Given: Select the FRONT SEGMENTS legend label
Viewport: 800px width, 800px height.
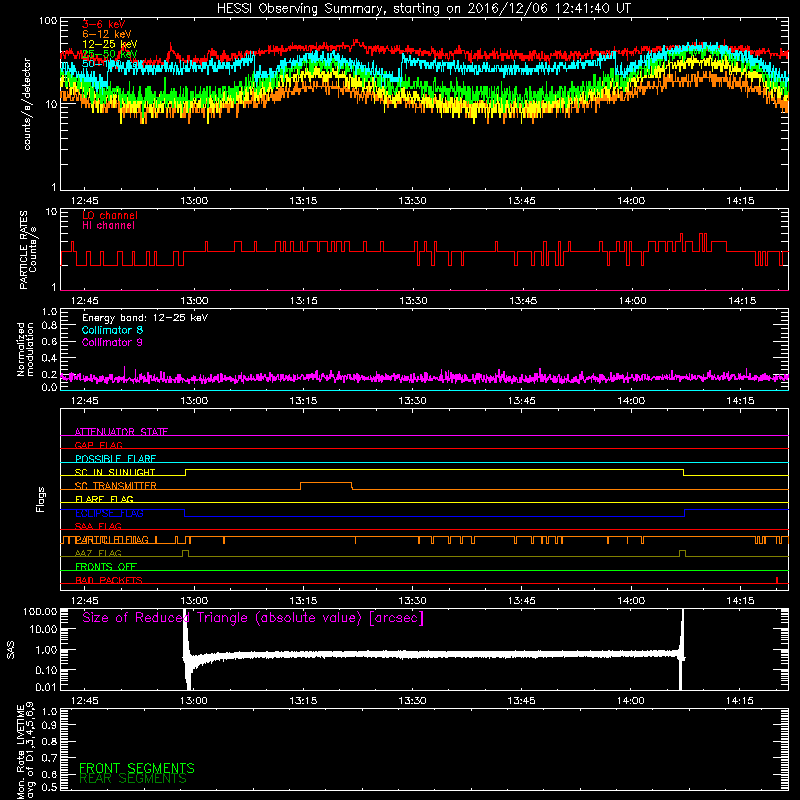Looking at the screenshot, I should click(137, 768).
